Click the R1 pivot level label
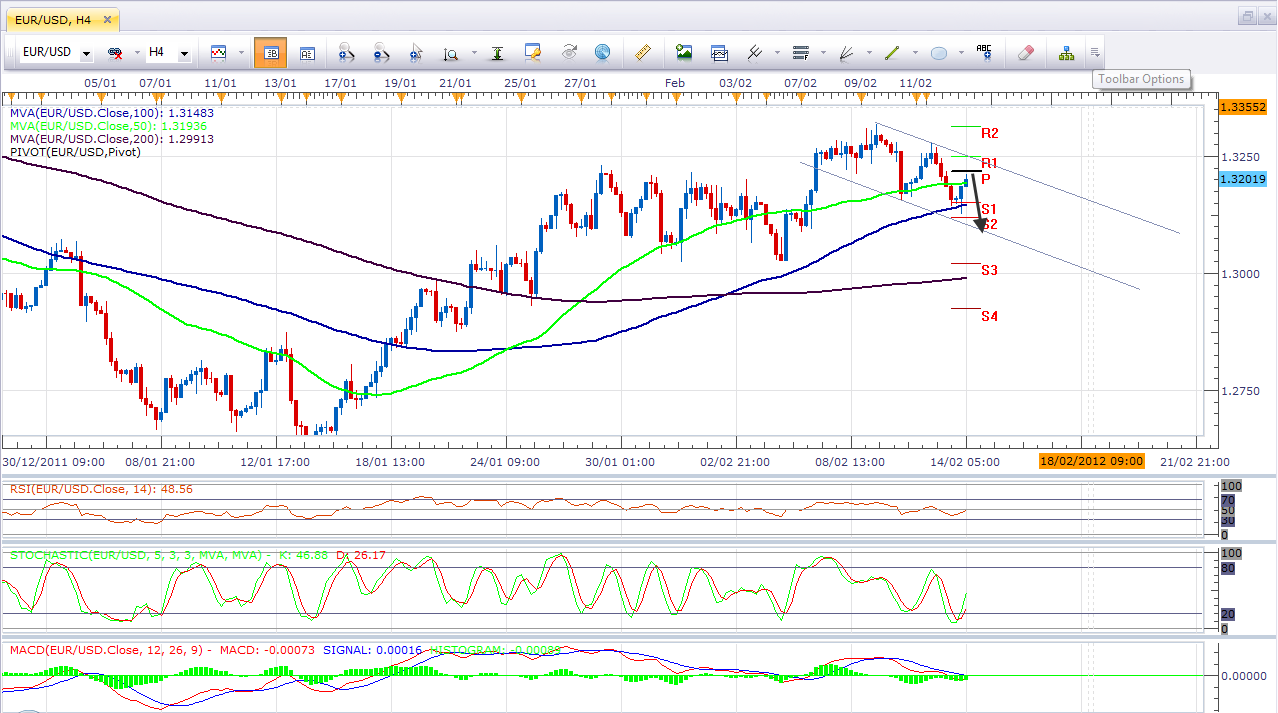The width and height of the screenshot is (1278, 713). pos(989,163)
